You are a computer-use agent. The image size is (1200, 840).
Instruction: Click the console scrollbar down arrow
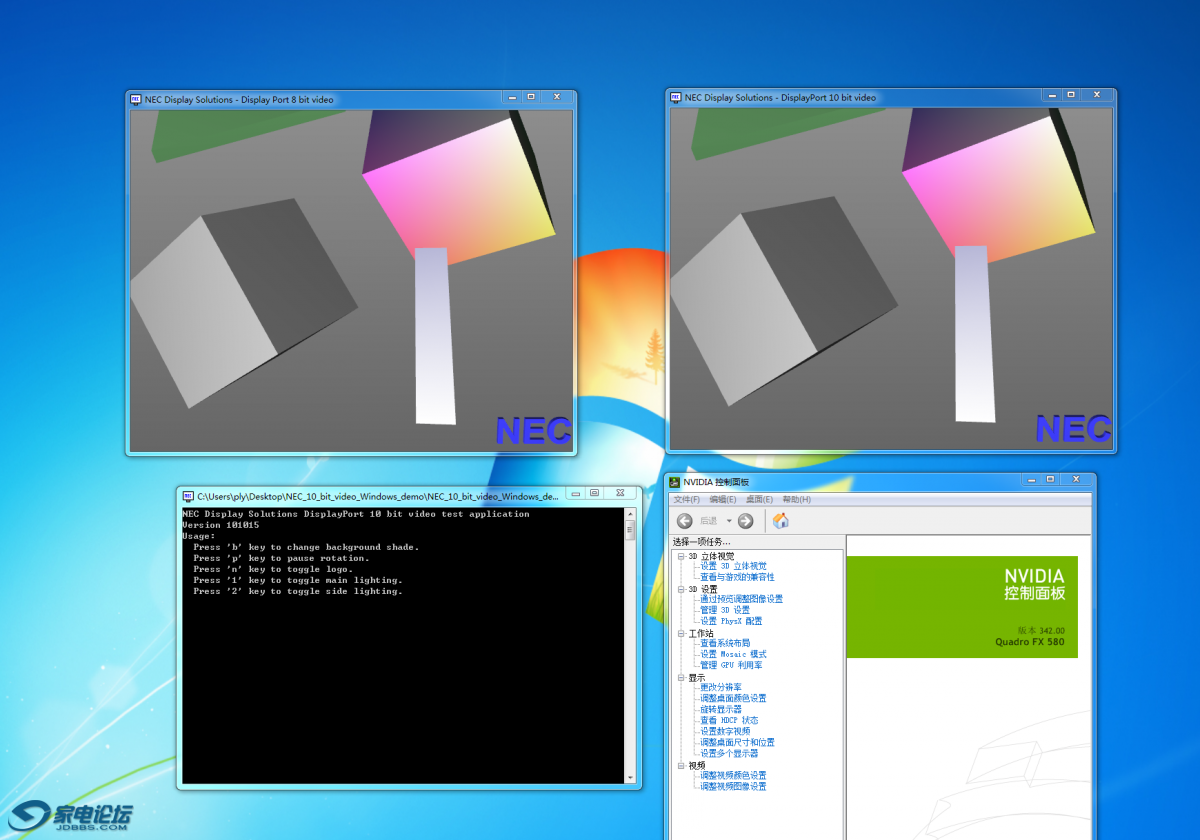tap(630, 777)
